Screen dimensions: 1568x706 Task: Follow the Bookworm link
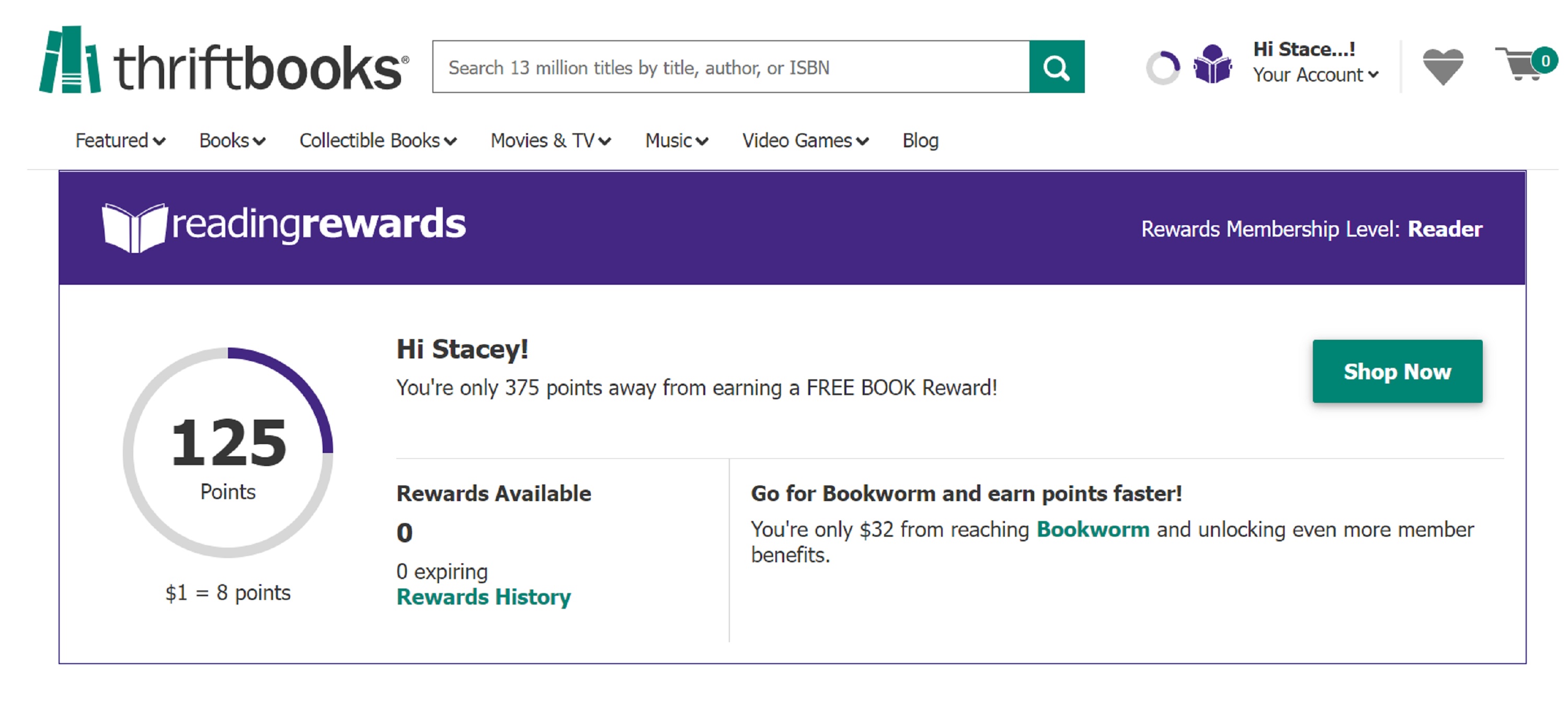(1093, 529)
